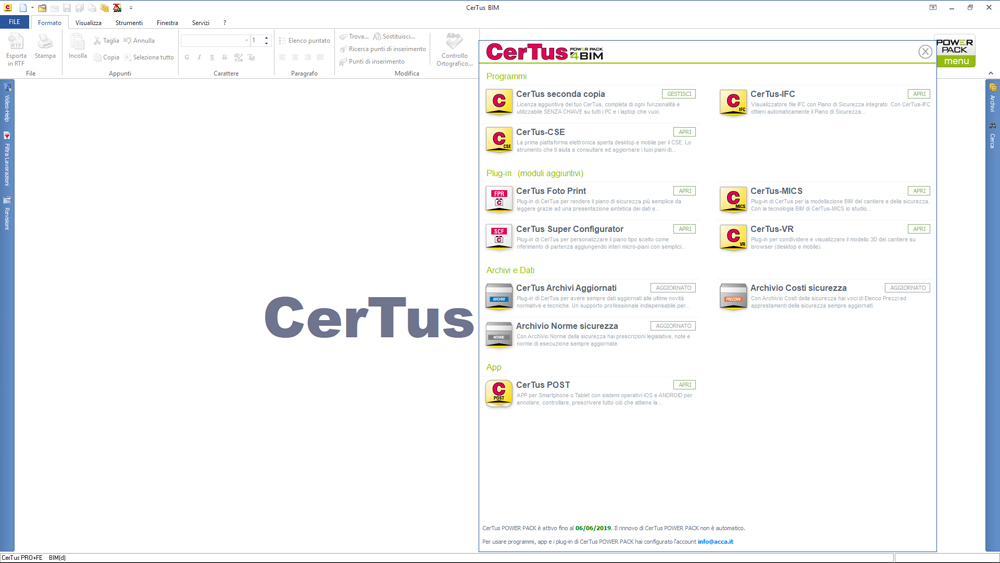
Task: Click the PDF export icon in quick access toolbar
Action: pyautogui.click(x=117, y=8)
